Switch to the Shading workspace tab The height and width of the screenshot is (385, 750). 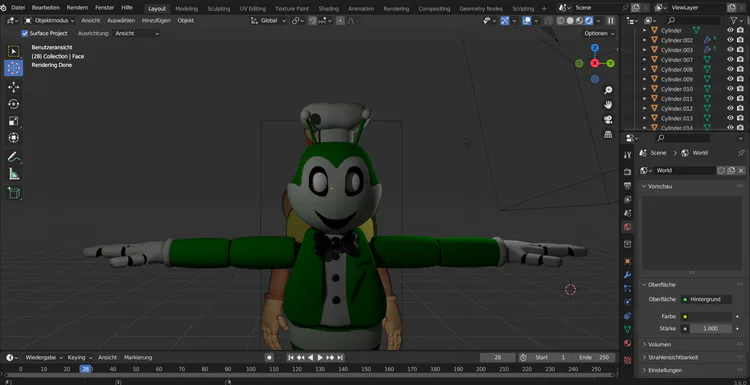click(x=329, y=9)
